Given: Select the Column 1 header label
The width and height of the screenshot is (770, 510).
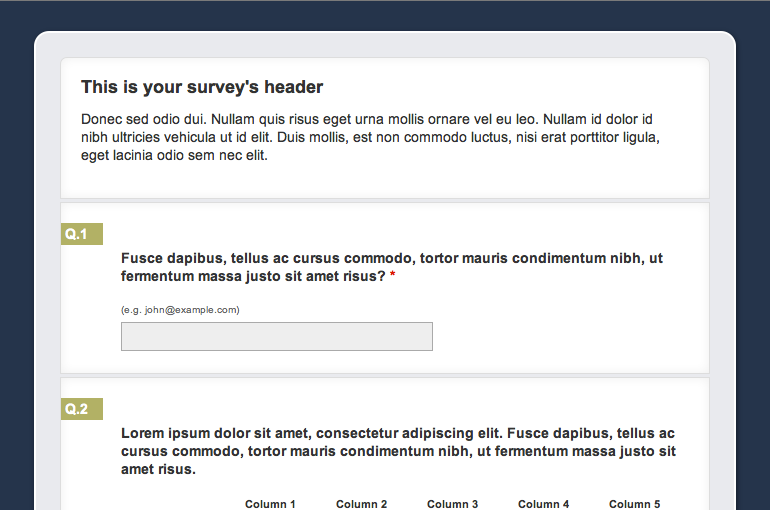Looking at the screenshot, I should [270, 504].
